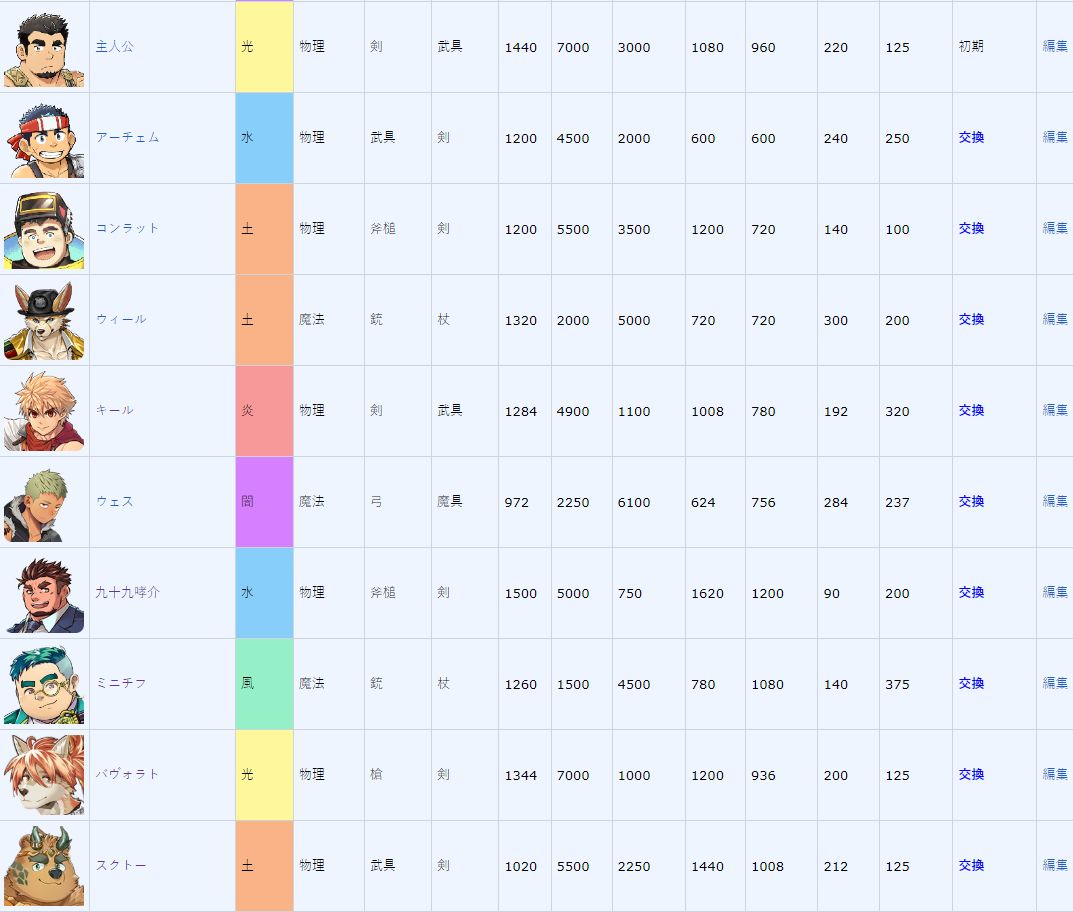
Task: Click the アーチェム character portrait
Action: pyautogui.click(x=44, y=138)
